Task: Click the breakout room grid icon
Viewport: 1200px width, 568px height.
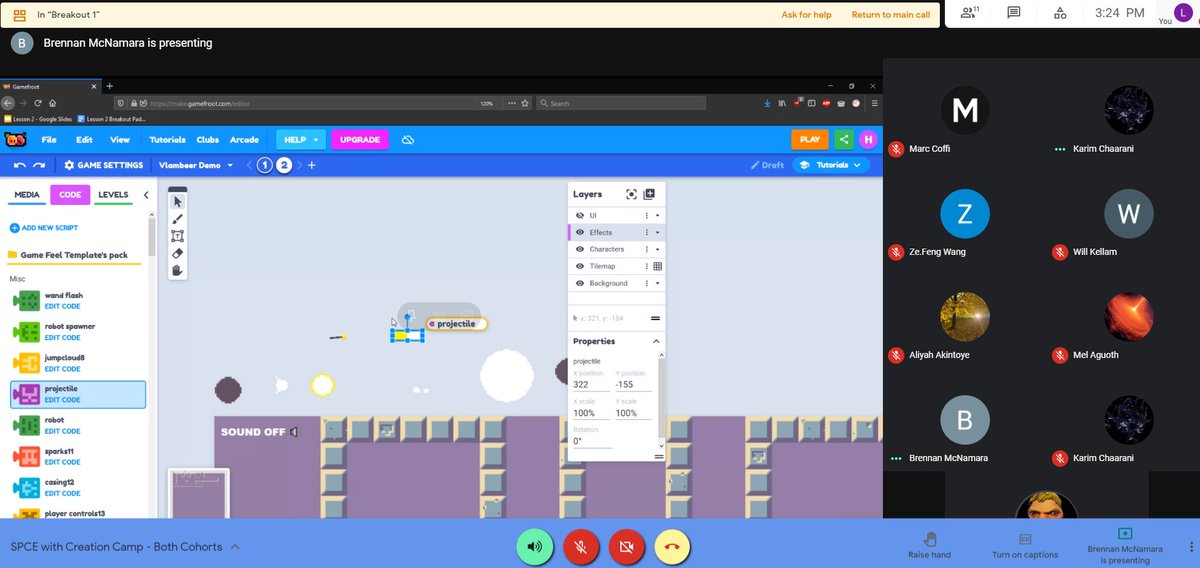Action: (19, 15)
